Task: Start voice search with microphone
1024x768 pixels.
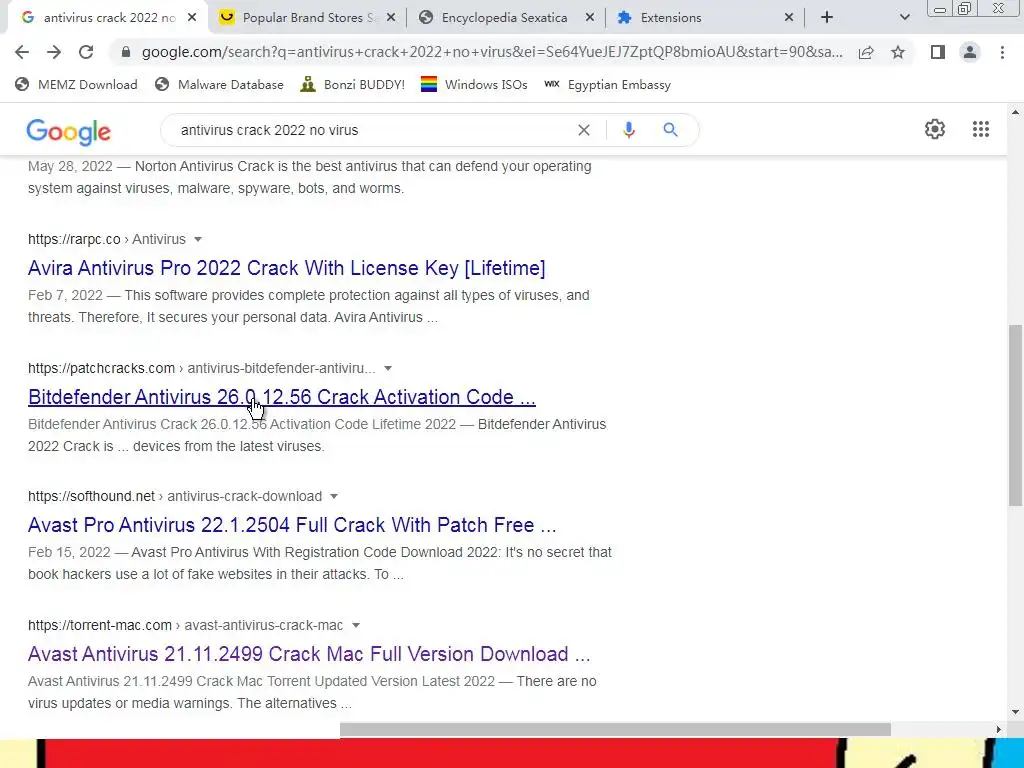Action: point(629,130)
